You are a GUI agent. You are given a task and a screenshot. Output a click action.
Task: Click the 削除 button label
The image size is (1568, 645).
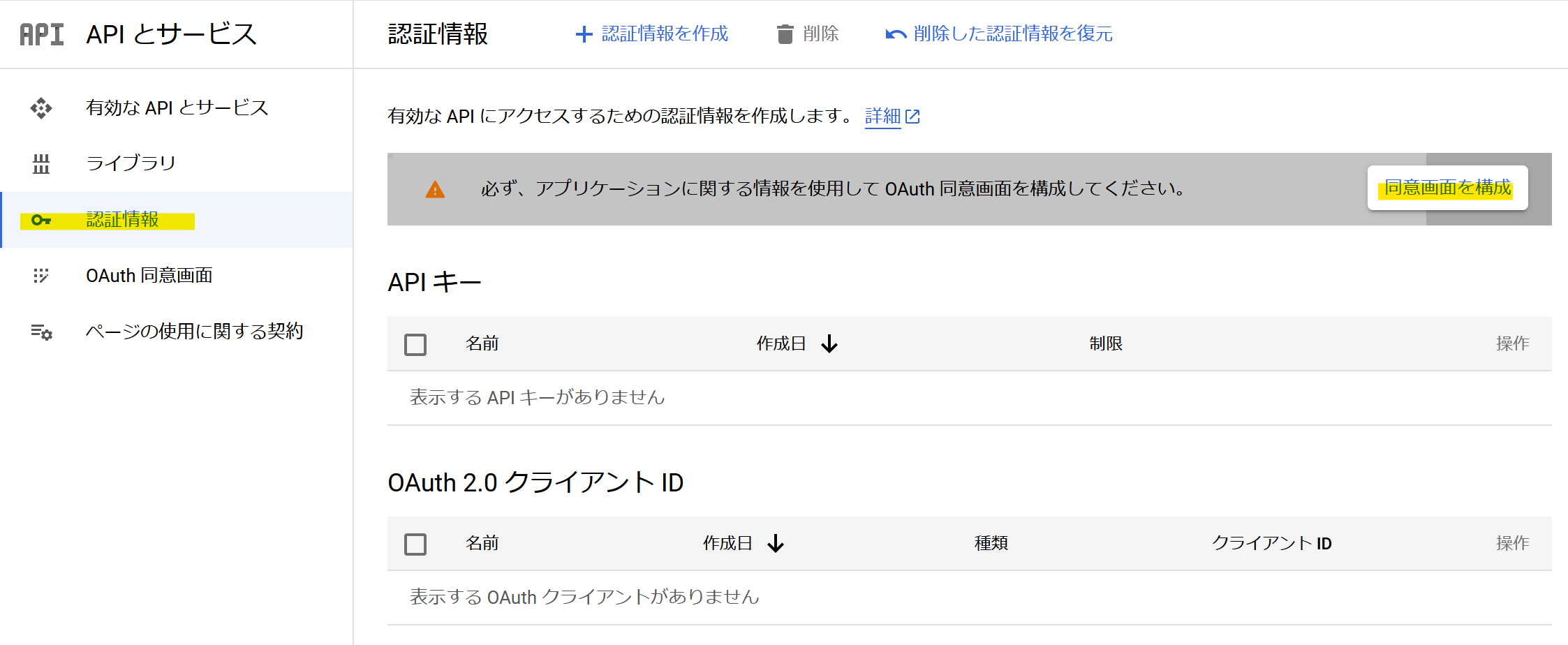tap(820, 34)
